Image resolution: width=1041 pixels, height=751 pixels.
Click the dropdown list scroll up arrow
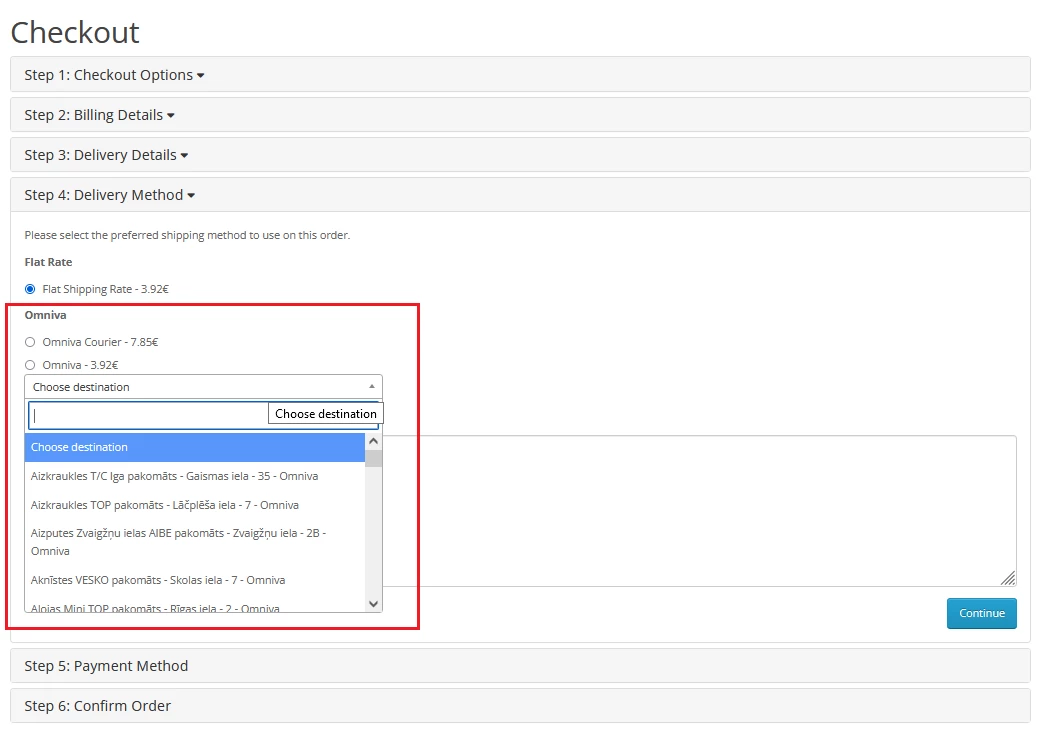pyautogui.click(x=374, y=441)
